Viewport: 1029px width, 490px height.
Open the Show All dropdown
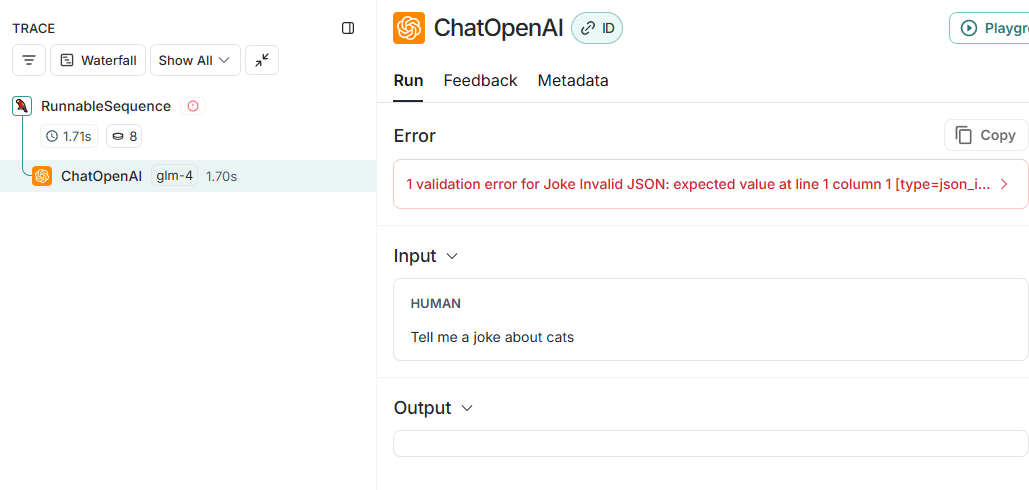(x=195, y=60)
